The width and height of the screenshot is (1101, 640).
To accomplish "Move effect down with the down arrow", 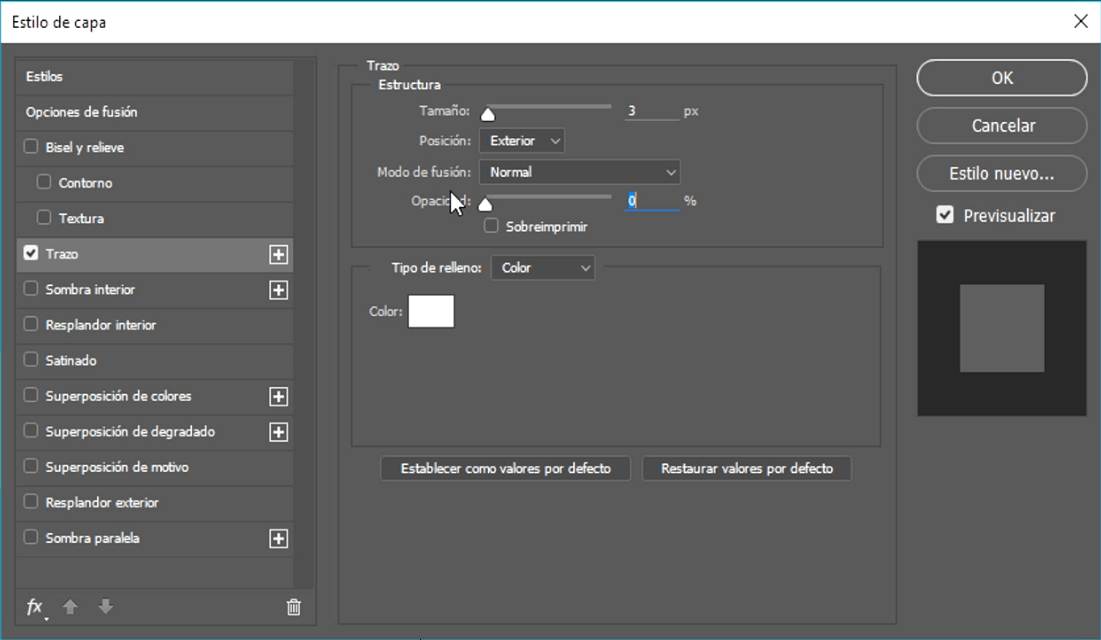I will pyautogui.click(x=105, y=606).
